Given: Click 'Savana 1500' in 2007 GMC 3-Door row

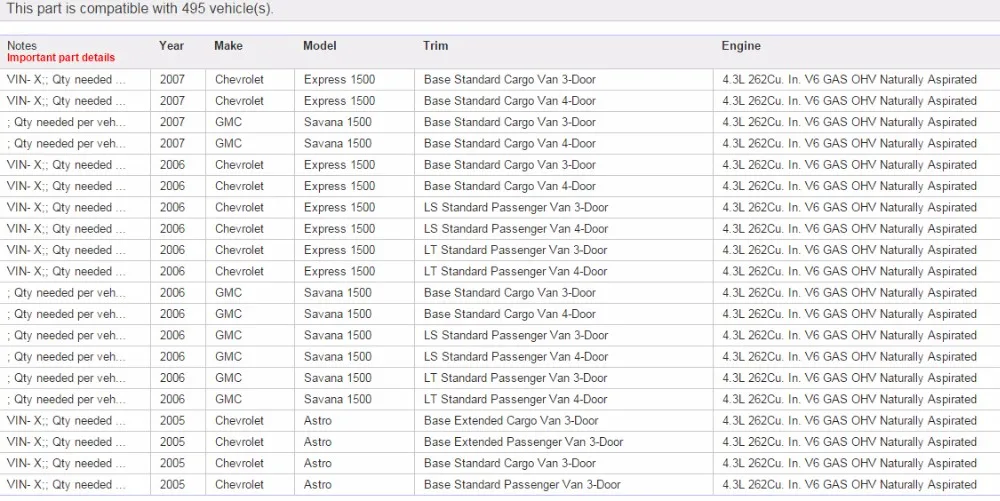Looking at the screenshot, I should point(337,122).
